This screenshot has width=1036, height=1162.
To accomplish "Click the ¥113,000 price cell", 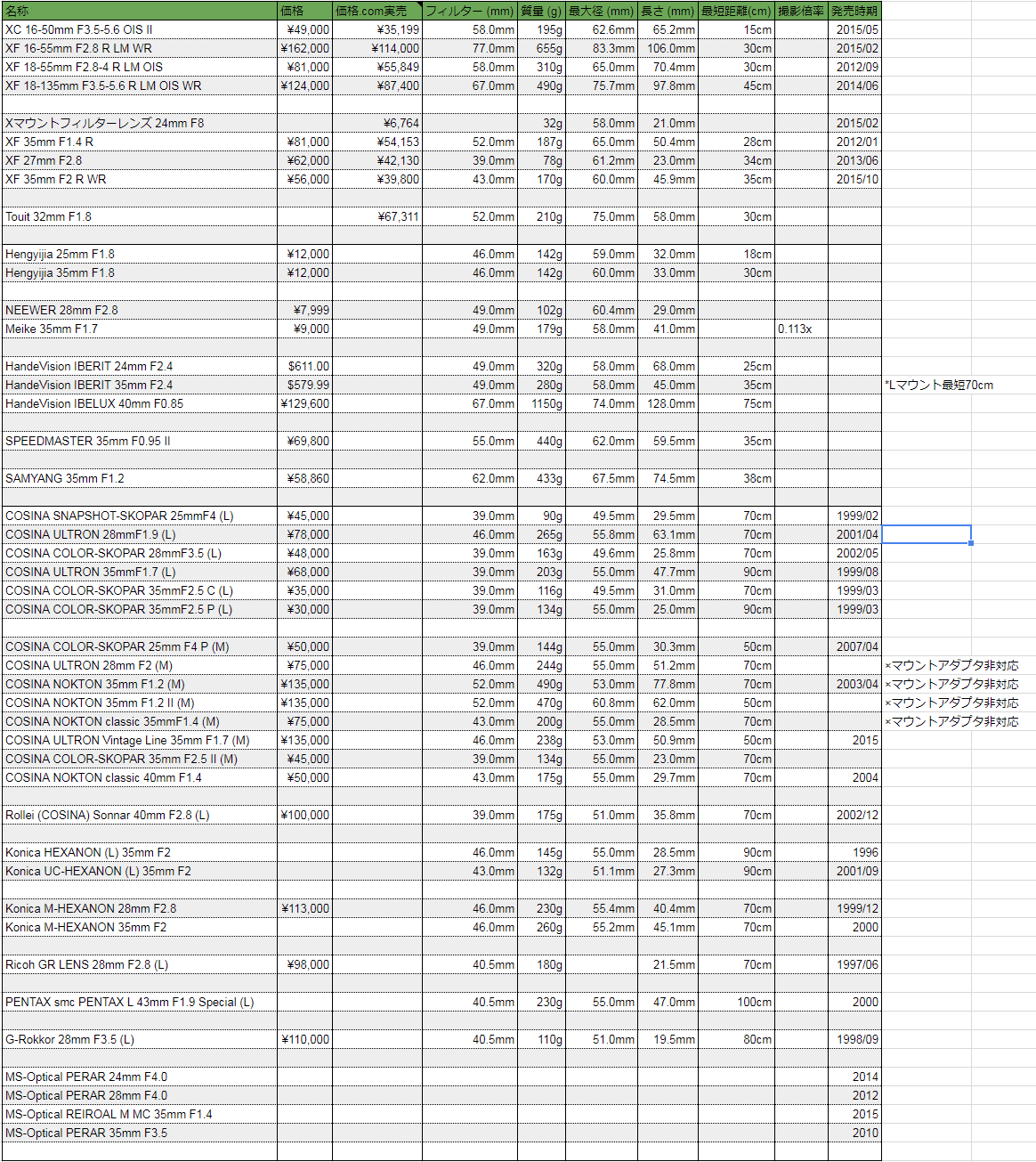I will coord(304,908).
